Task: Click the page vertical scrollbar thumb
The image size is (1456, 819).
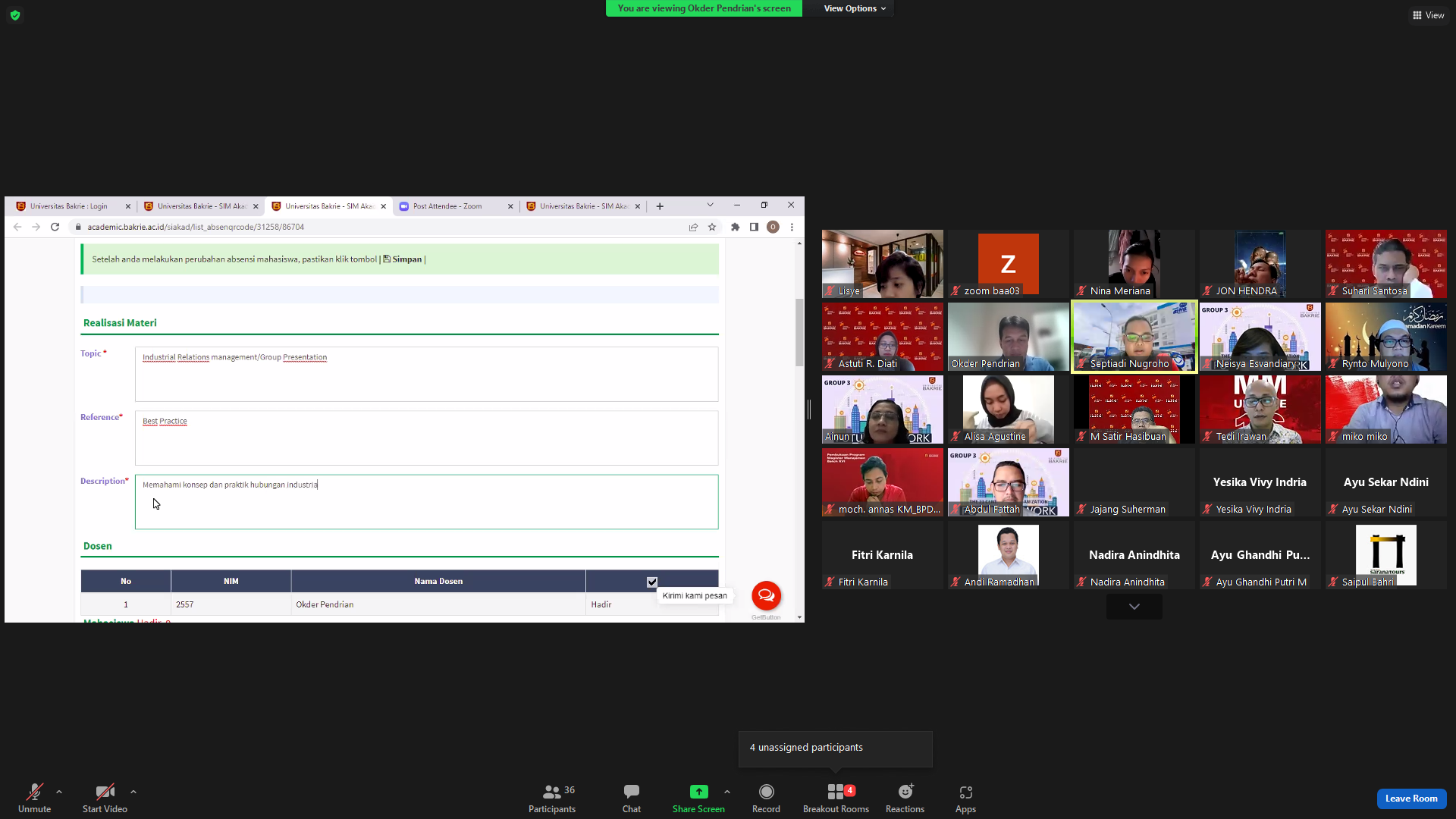Action: [x=799, y=332]
